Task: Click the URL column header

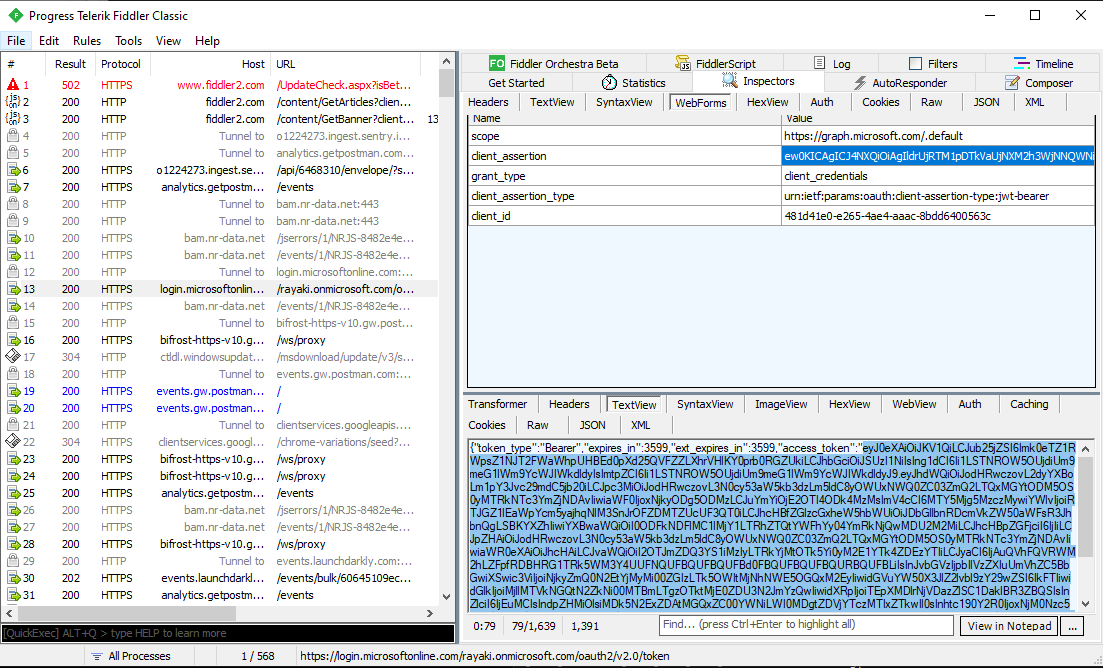Action: coord(345,64)
